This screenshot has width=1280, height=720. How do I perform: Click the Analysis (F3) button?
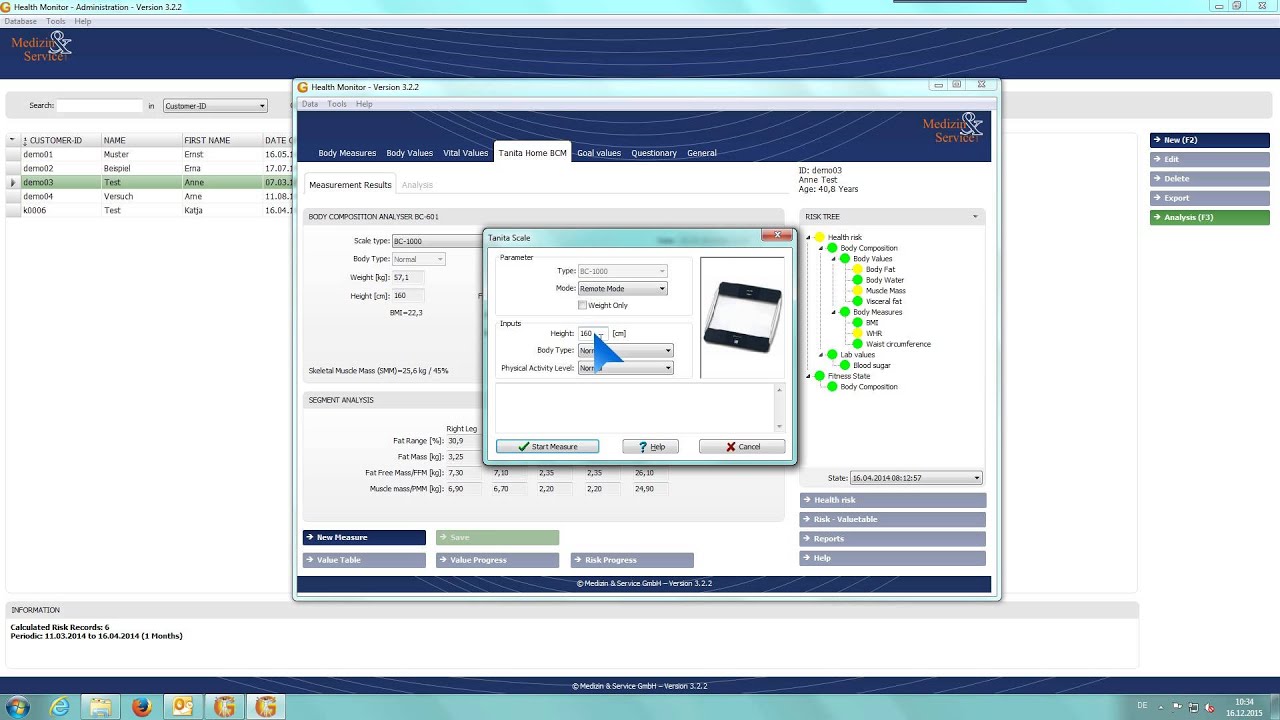pos(1209,217)
